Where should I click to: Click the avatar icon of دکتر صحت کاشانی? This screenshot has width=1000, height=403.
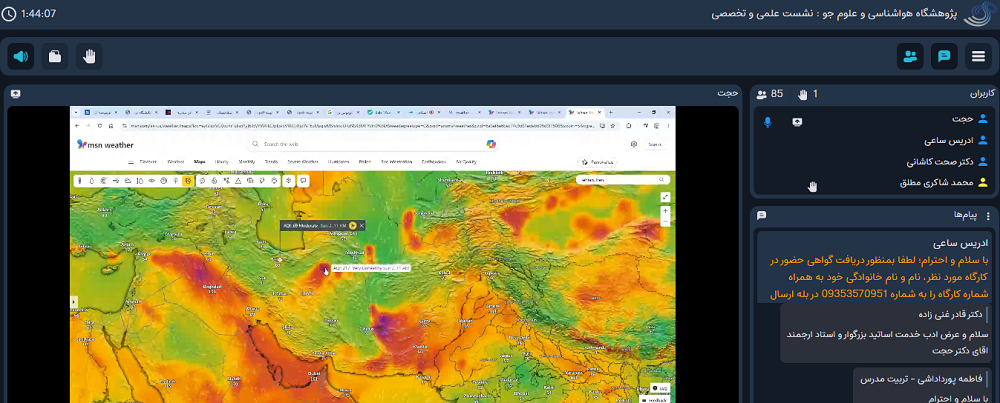coord(983,162)
